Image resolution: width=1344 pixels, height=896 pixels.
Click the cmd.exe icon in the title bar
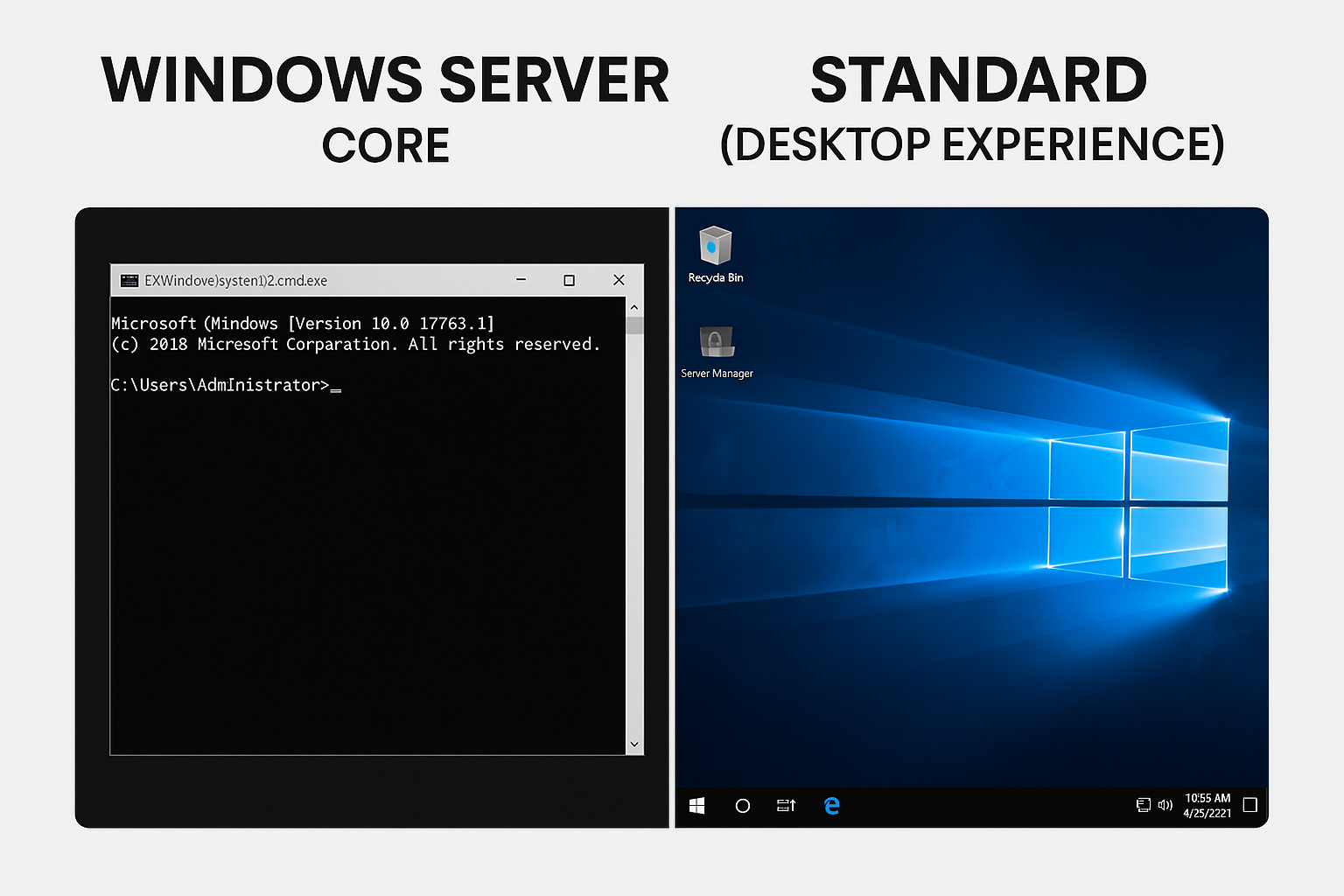129,280
